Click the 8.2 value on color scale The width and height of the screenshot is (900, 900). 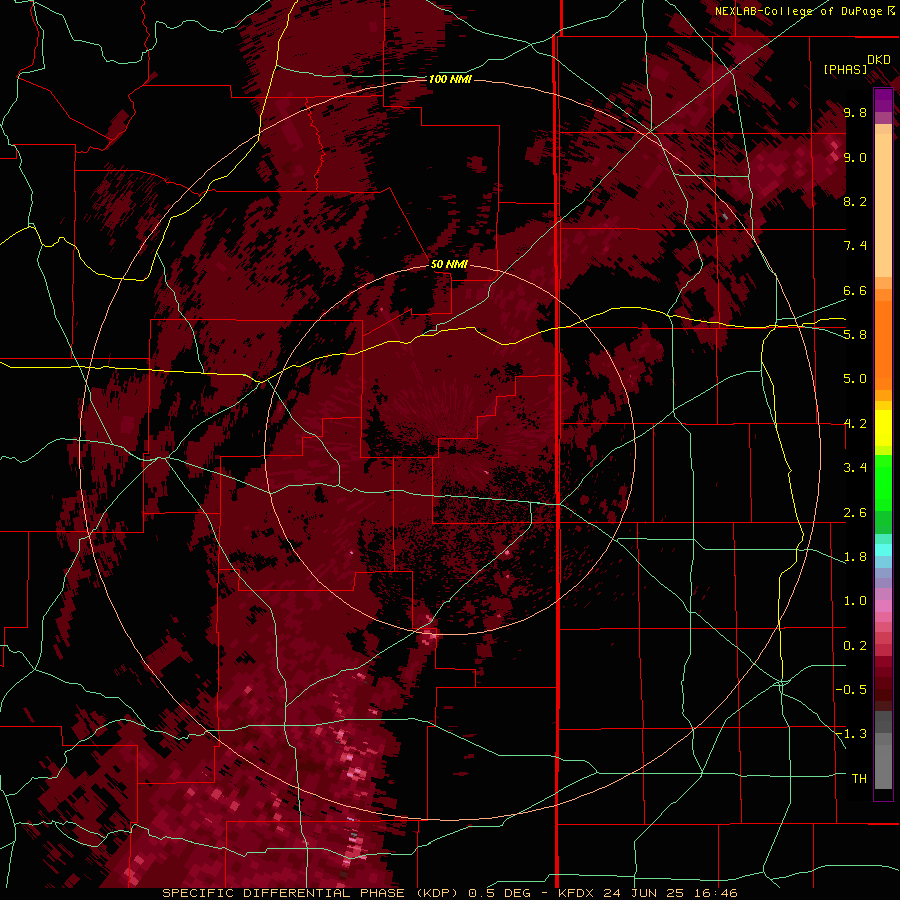tap(855, 201)
